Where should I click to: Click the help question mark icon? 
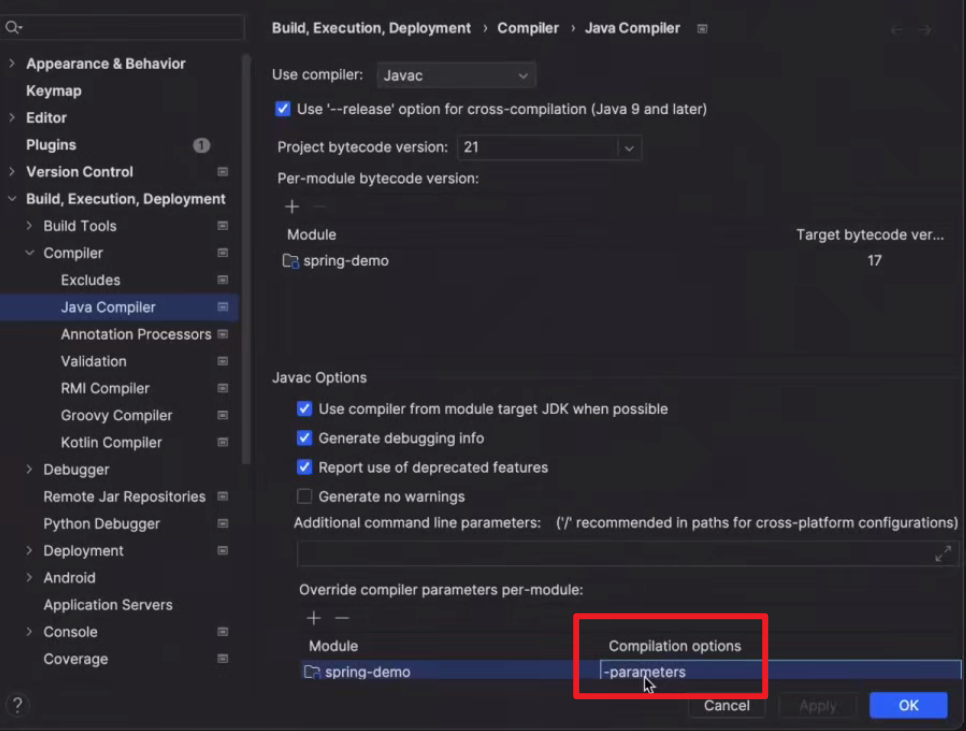coord(17,705)
